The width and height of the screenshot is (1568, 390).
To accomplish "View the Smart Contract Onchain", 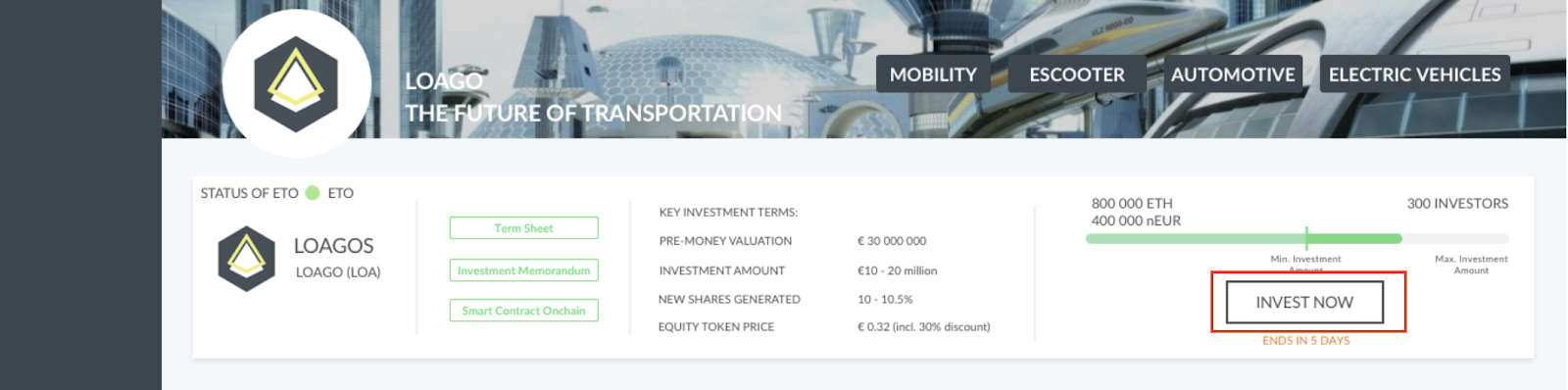I will [x=523, y=311].
